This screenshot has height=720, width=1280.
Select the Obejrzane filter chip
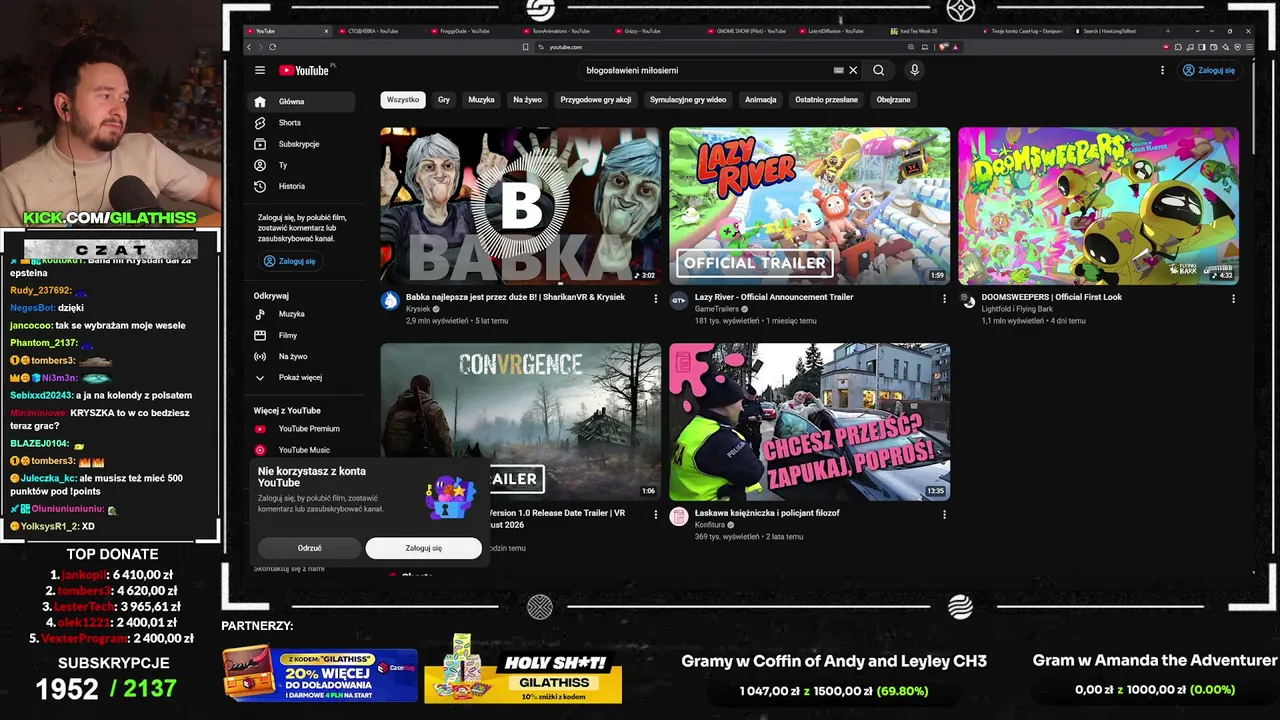pos(893,100)
